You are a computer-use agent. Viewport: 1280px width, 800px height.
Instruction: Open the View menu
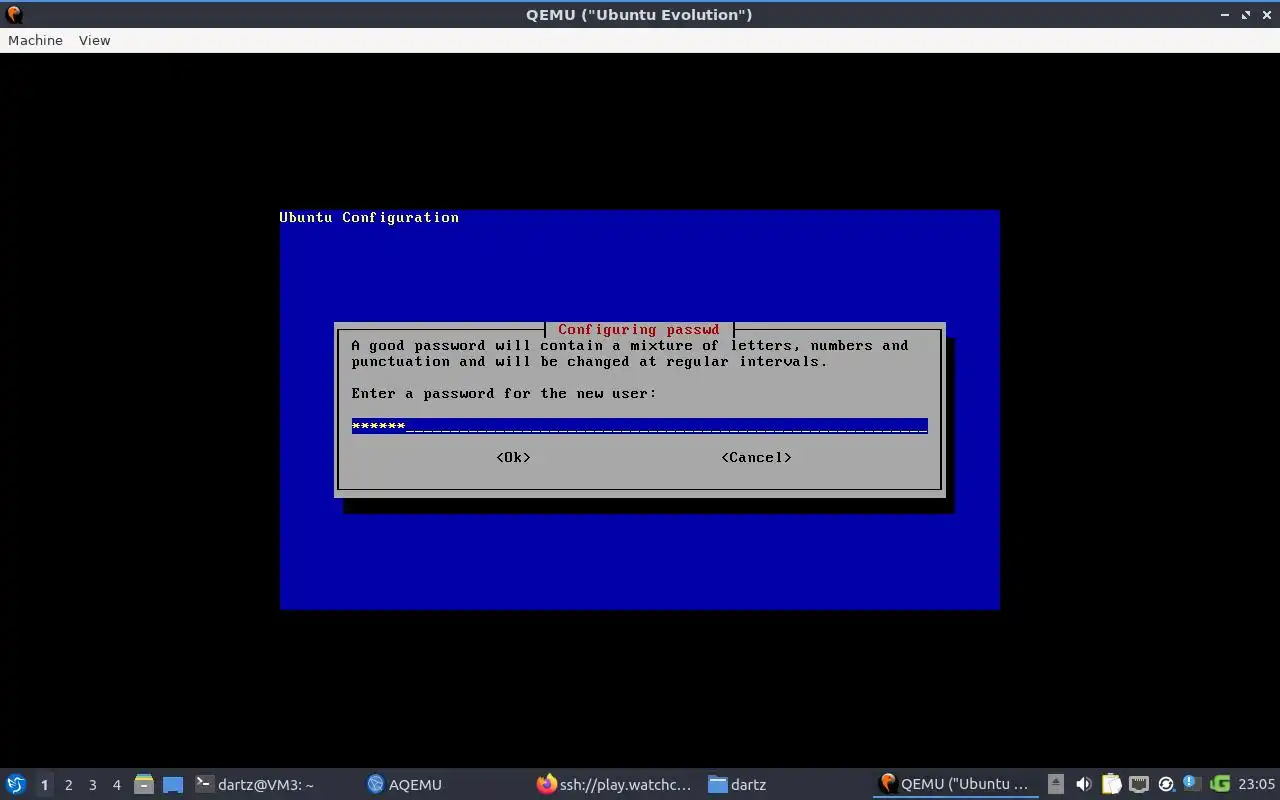pyautogui.click(x=94, y=40)
